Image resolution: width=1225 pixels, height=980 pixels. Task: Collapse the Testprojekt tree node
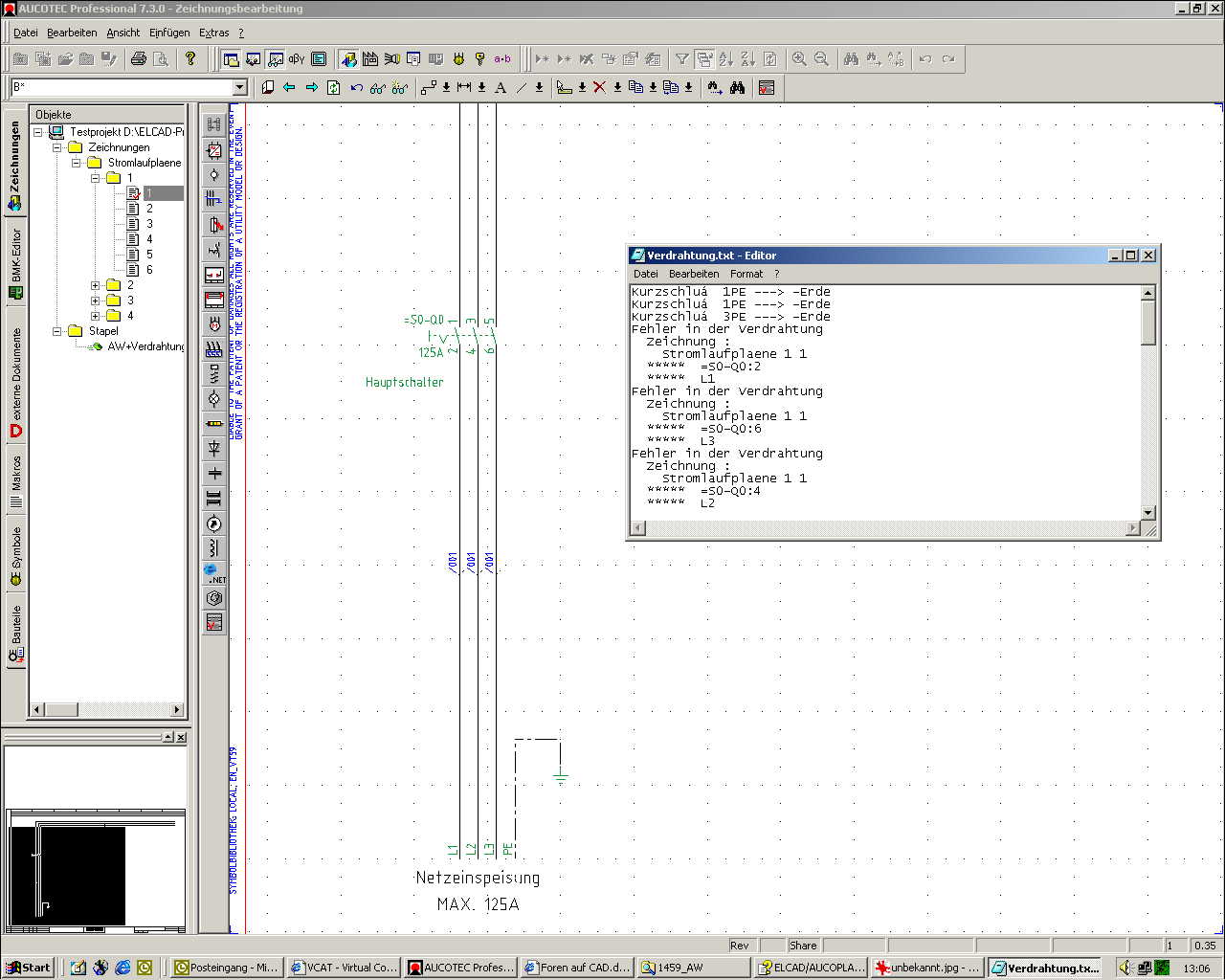(x=38, y=132)
